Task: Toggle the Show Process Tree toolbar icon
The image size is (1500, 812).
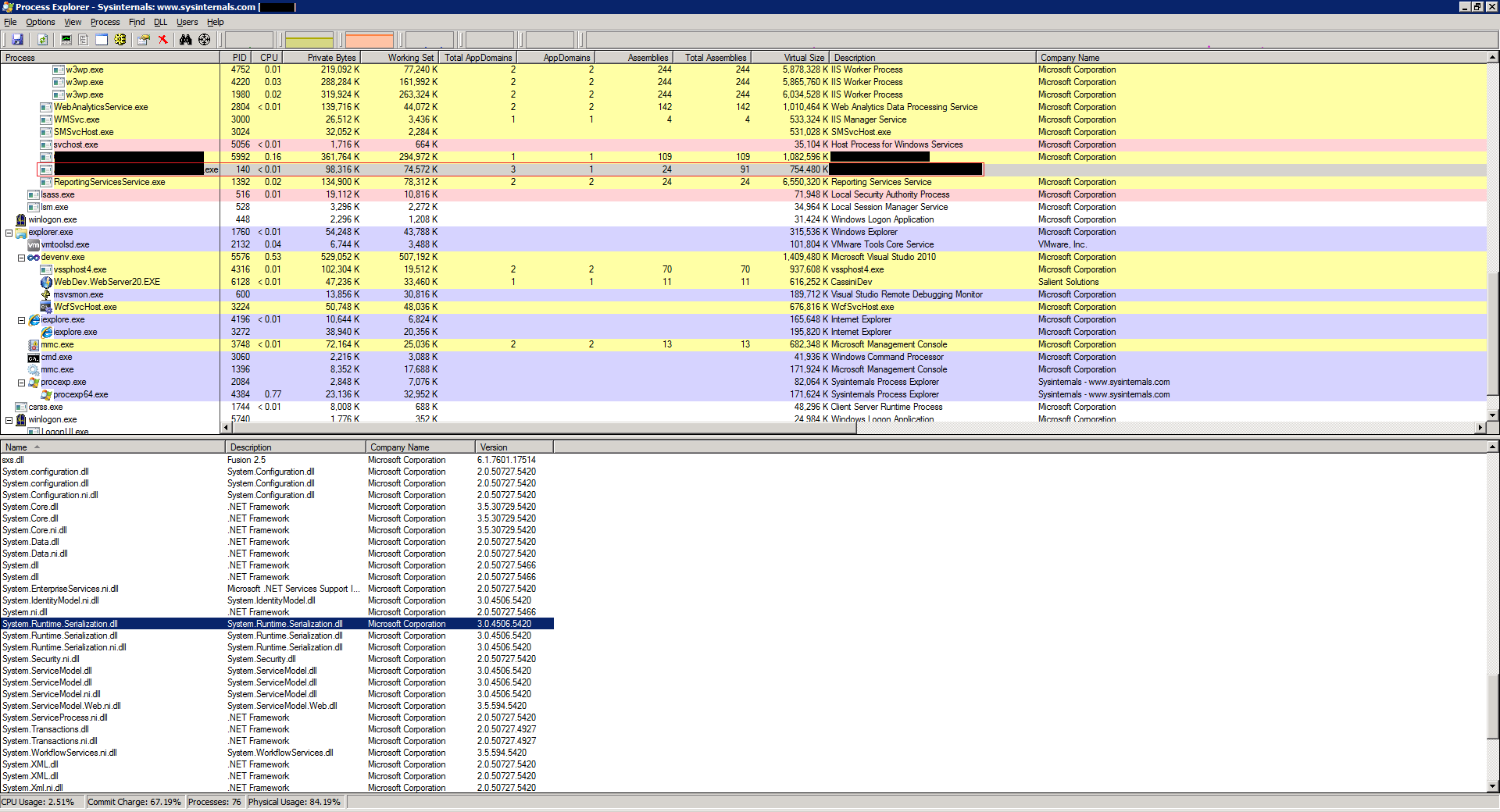Action: pos(84,40)
